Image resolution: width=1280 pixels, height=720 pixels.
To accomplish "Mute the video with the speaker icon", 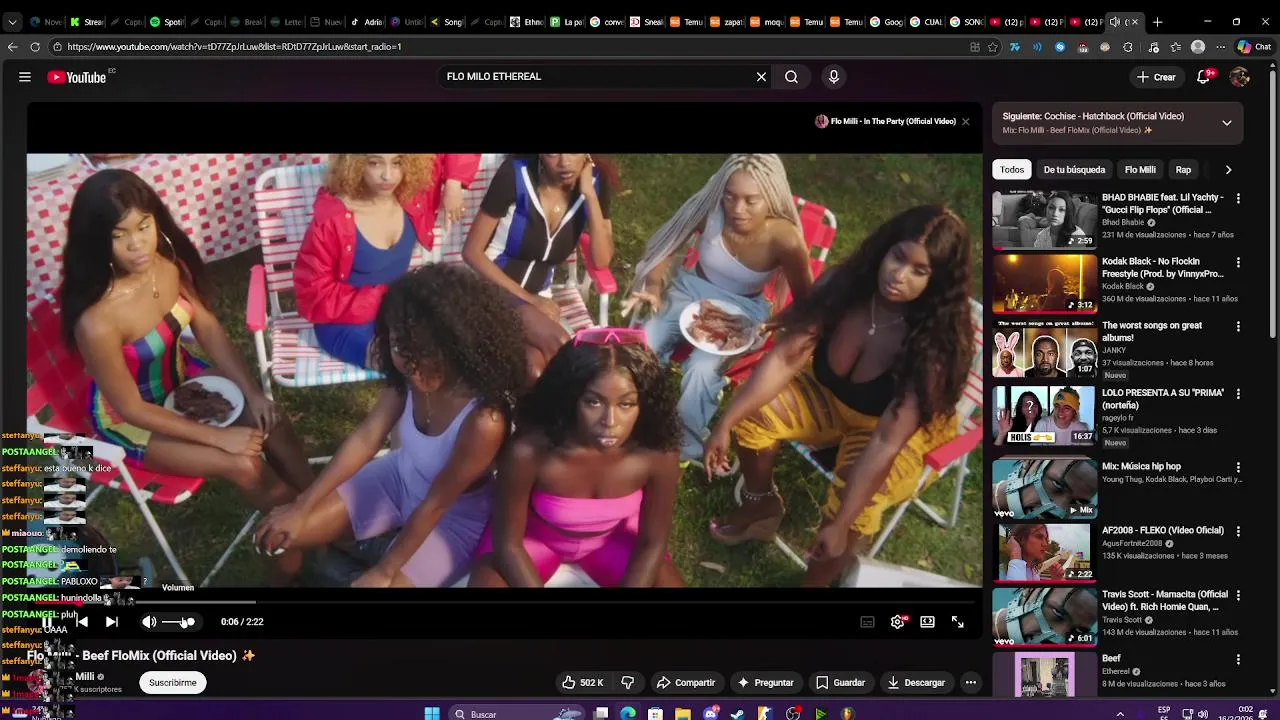I will click(149, 622).
